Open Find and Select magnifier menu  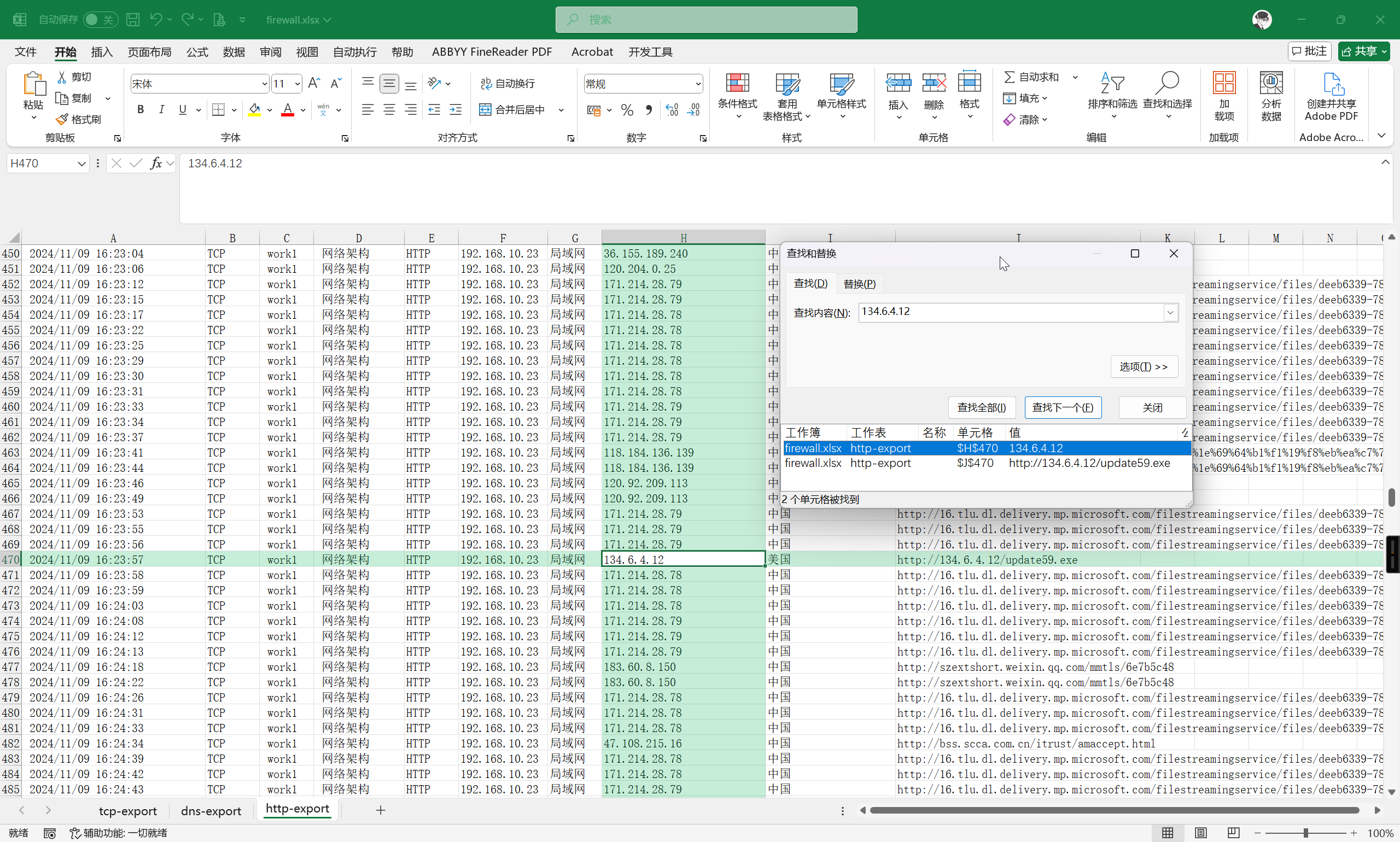[x=1168, y=95]
